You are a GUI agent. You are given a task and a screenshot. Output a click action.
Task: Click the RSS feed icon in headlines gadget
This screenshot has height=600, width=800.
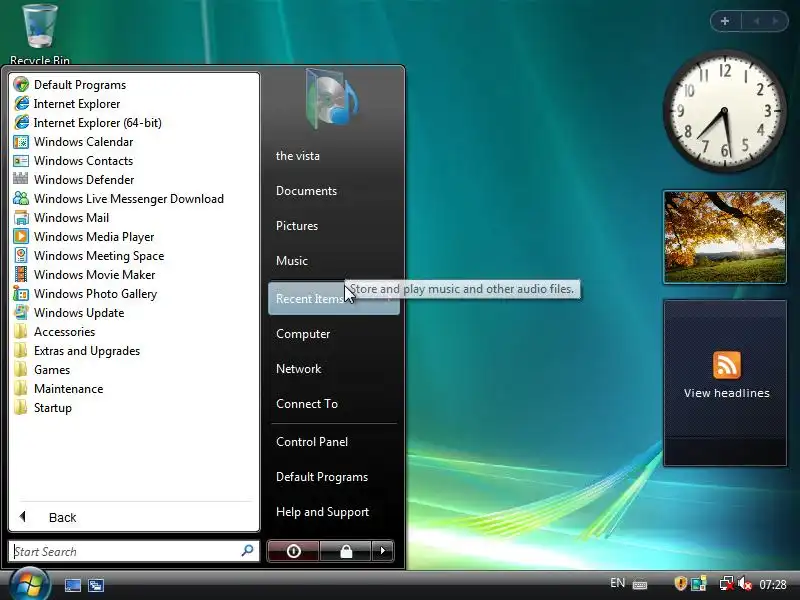tap(727, 365)
